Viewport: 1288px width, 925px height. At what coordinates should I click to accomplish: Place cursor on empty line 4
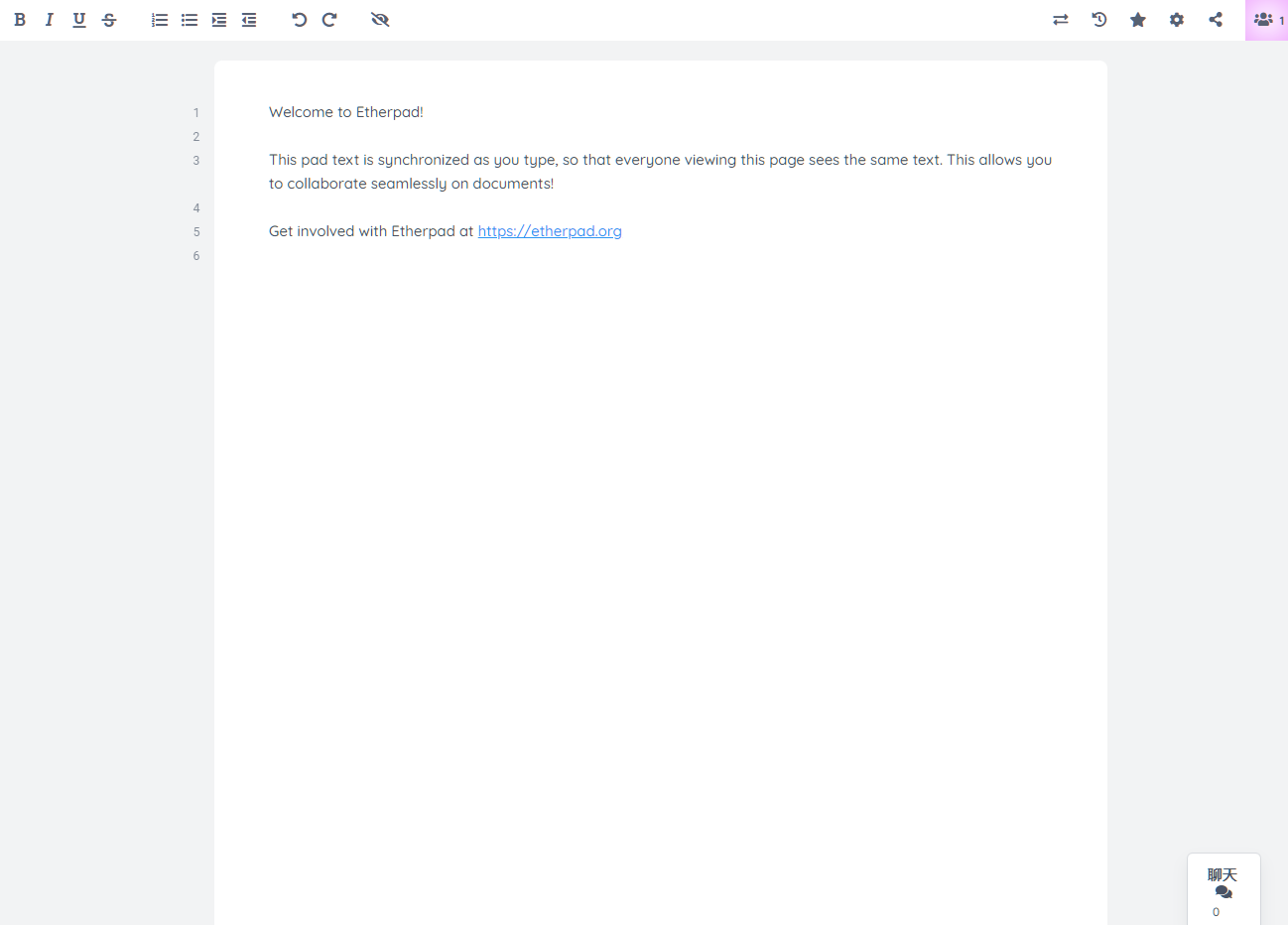click(x=661, y=207)
